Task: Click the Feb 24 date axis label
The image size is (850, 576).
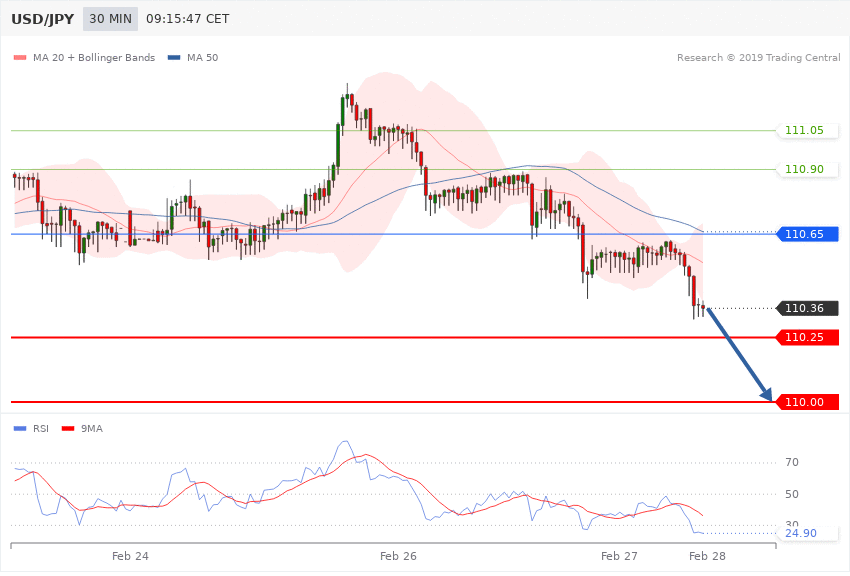Action: [x=130, y=556]
